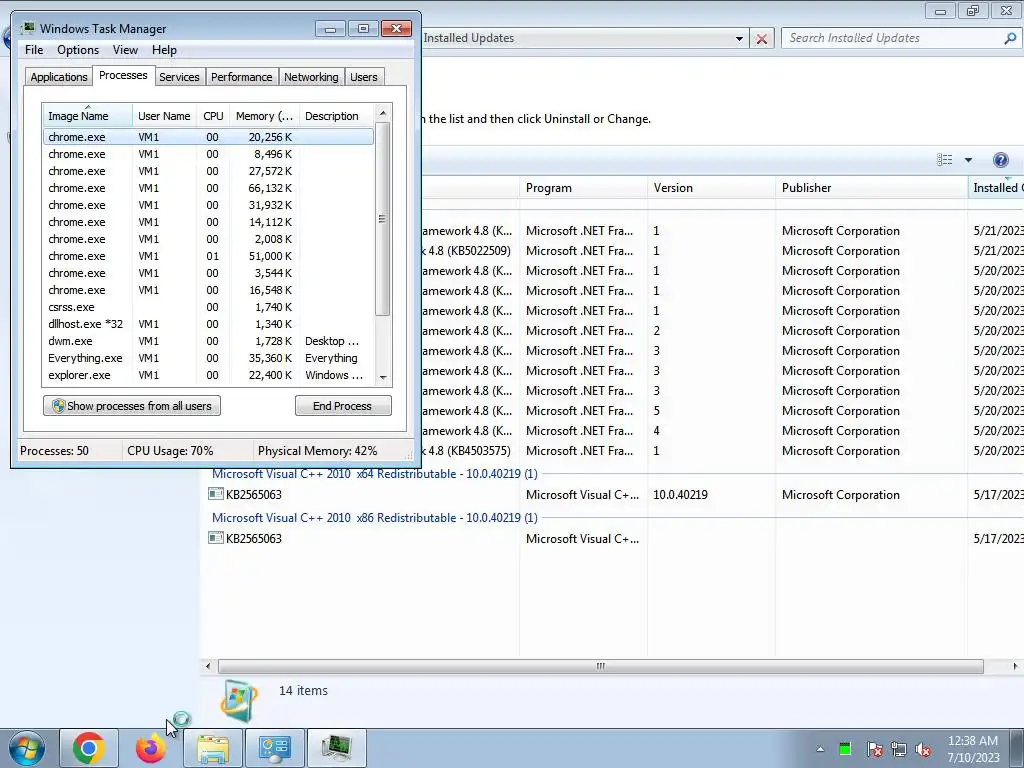Change view icon in Installed Updates

click(944, 160)
